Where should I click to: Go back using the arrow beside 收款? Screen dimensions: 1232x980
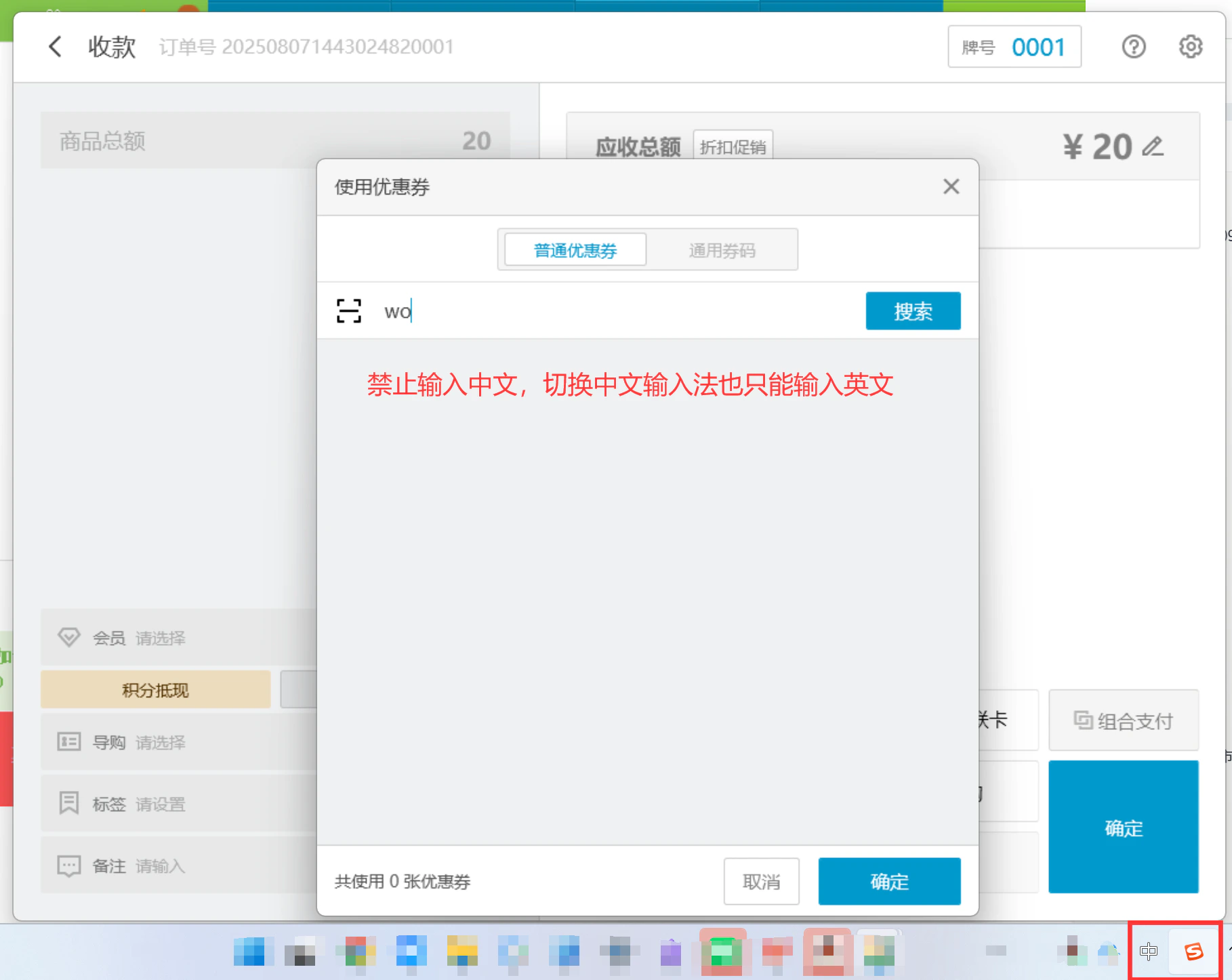point(56,47)
